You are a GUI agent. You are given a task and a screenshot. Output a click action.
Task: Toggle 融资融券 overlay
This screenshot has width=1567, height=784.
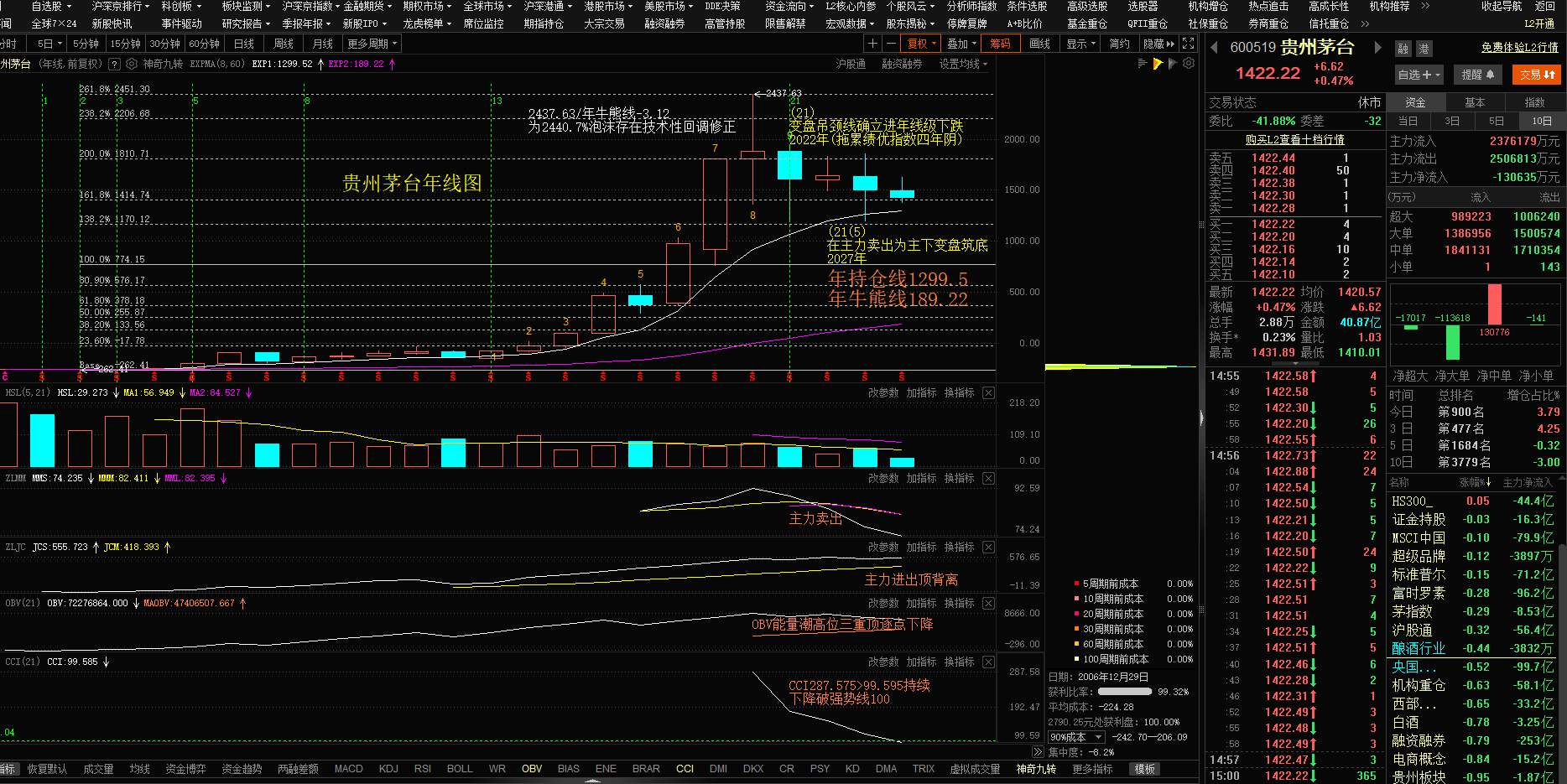point(902,64)
